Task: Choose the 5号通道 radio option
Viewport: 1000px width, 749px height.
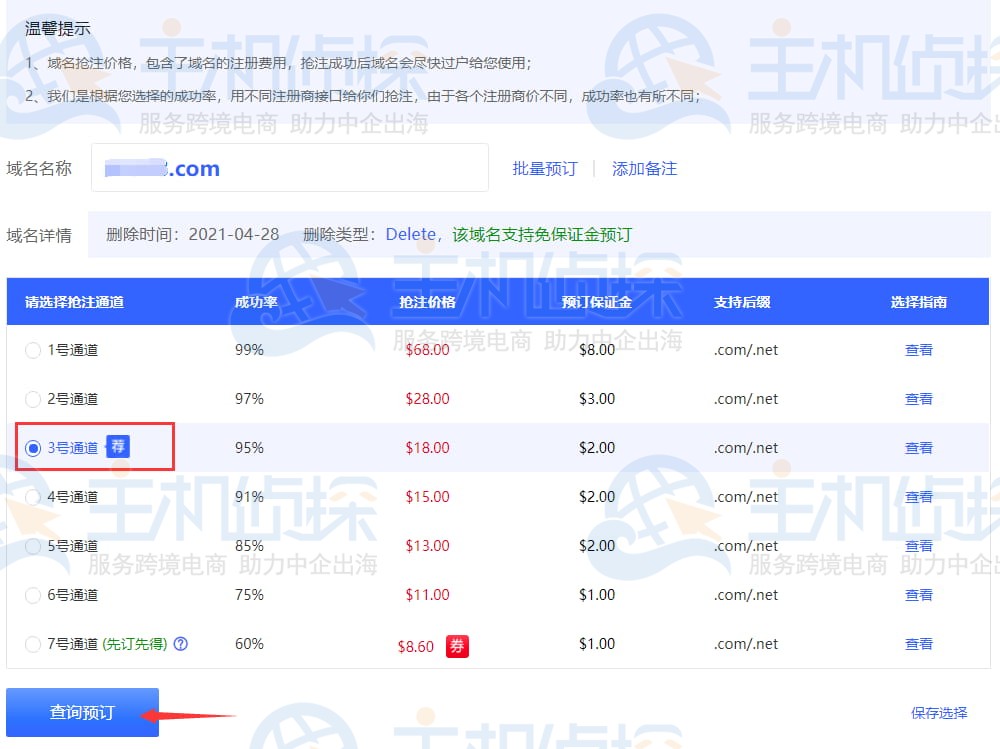Action: coord(33,546)
